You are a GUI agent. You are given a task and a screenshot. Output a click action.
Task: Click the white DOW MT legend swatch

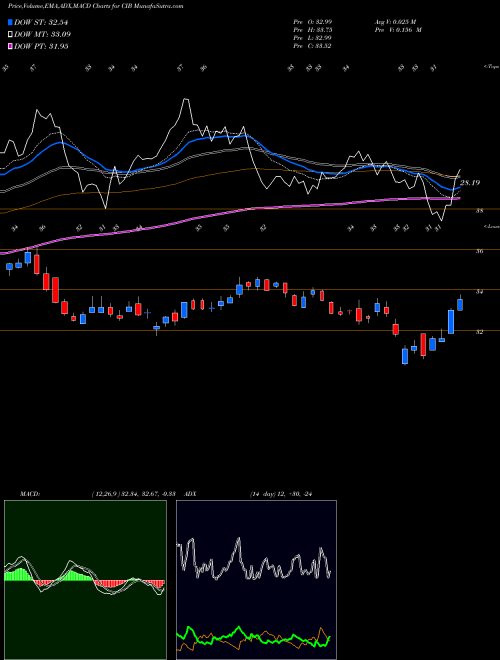tap(10, 35)
